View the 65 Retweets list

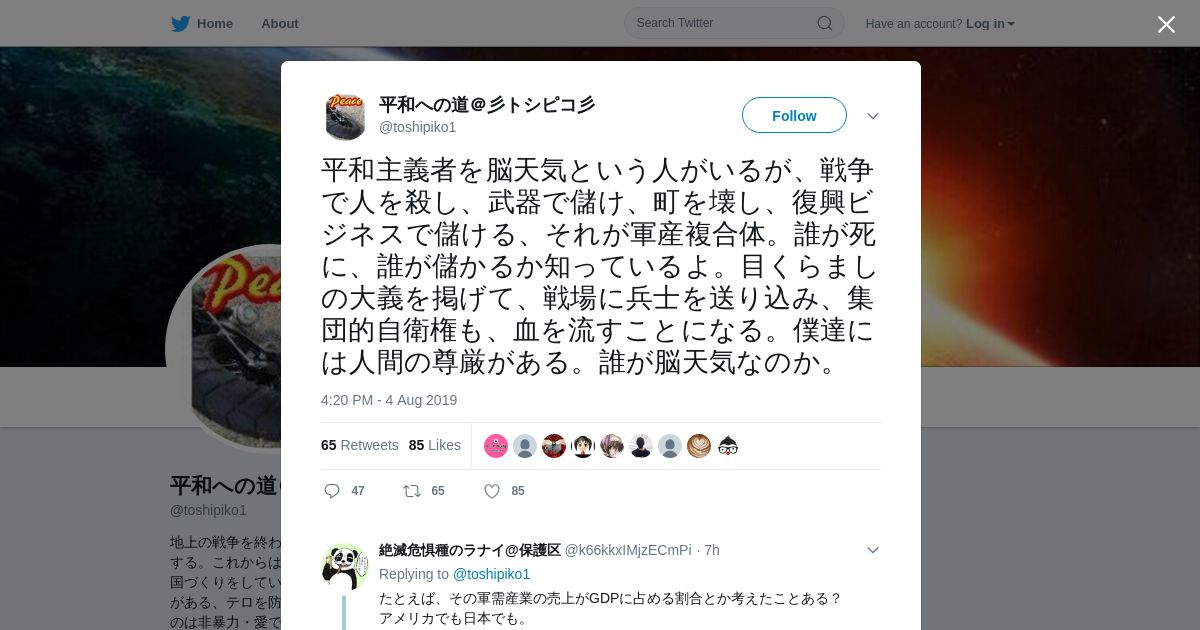click(x=359, y=445)
